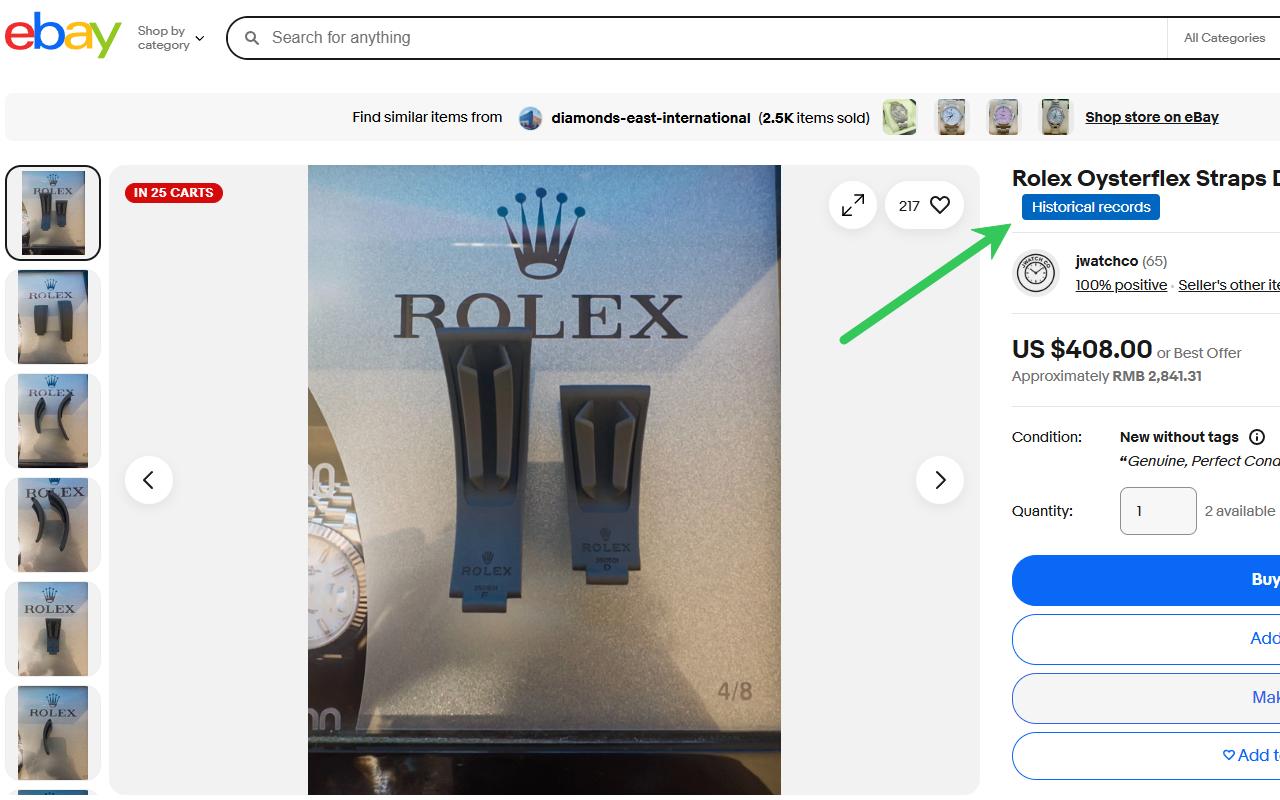This screenshot has height=800, width=1280.
Task: Click the Add to cart button
Action: pyautogui.click(x=1146, y=639)
